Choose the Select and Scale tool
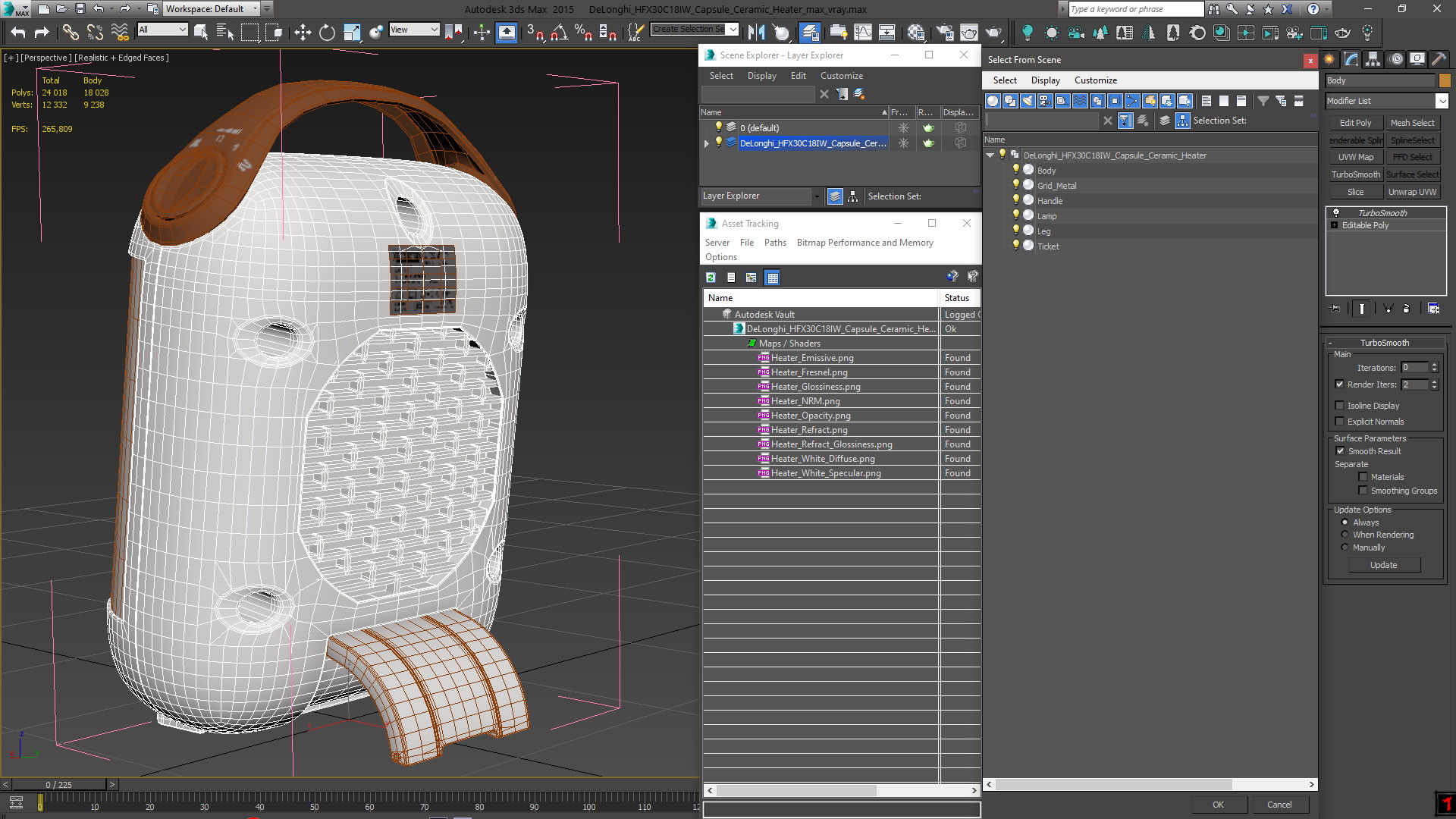The image size is (1456, 819). coord(352,32)
